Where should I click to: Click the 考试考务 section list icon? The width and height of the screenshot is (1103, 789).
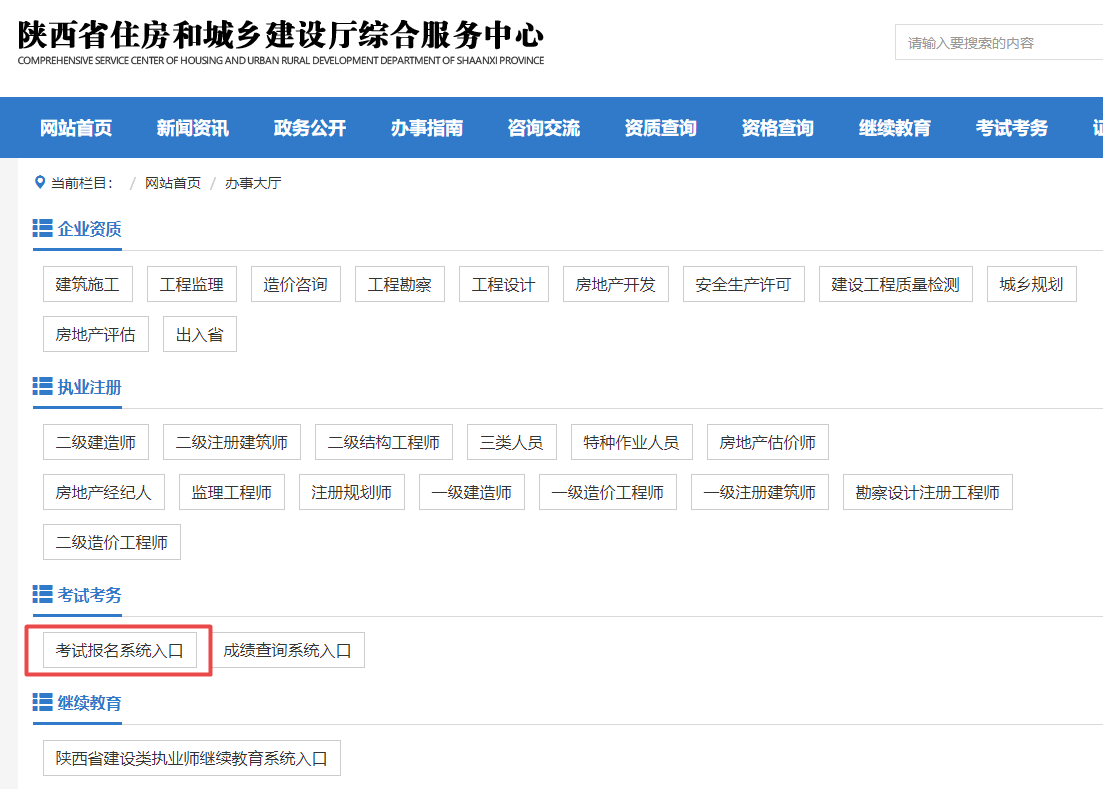(41, 593)
